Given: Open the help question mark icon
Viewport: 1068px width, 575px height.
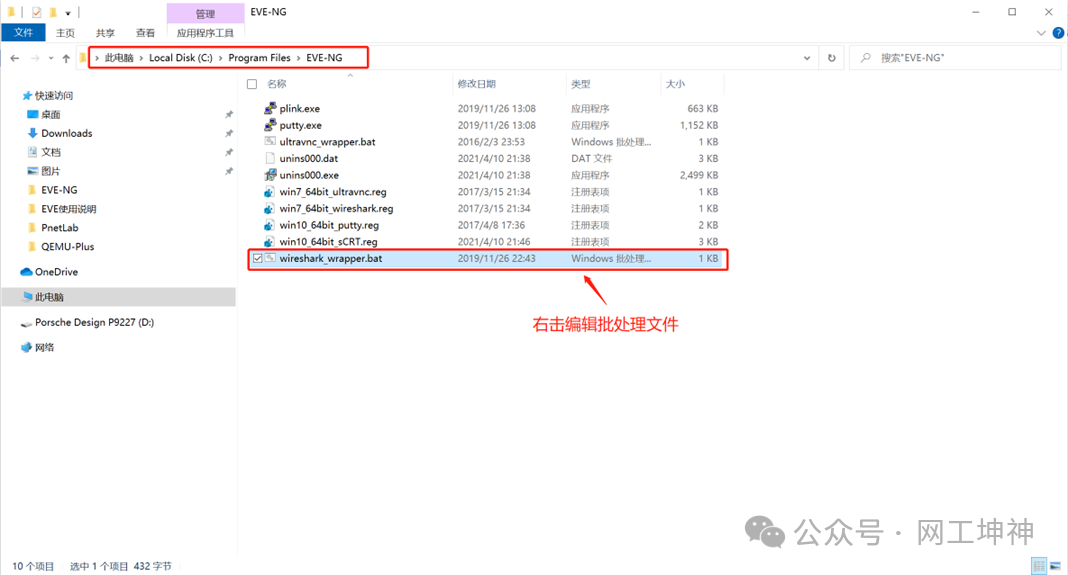Looking at the screenshot, I should pyautogui.click(x=1058, y=33).
